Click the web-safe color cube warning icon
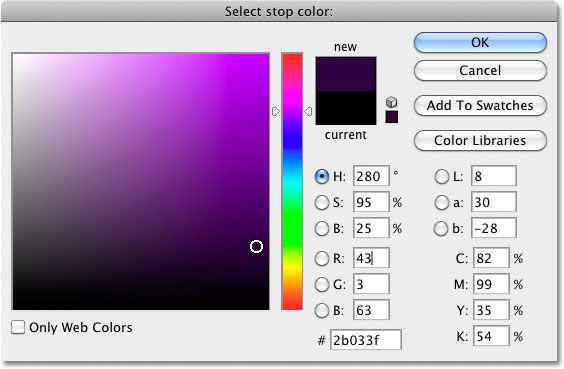The width and height of the screenshot is (564, 369). (391, 102)
